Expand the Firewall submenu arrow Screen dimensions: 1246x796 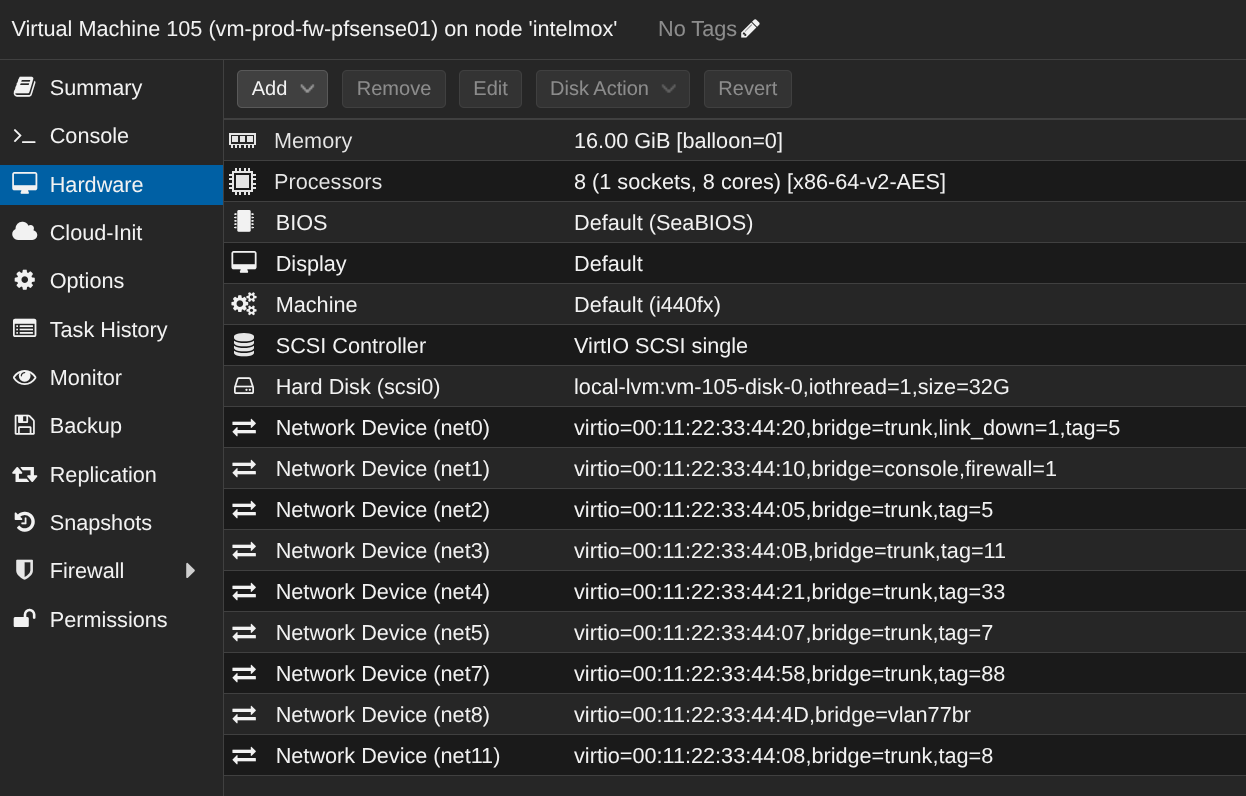(190, 571)
